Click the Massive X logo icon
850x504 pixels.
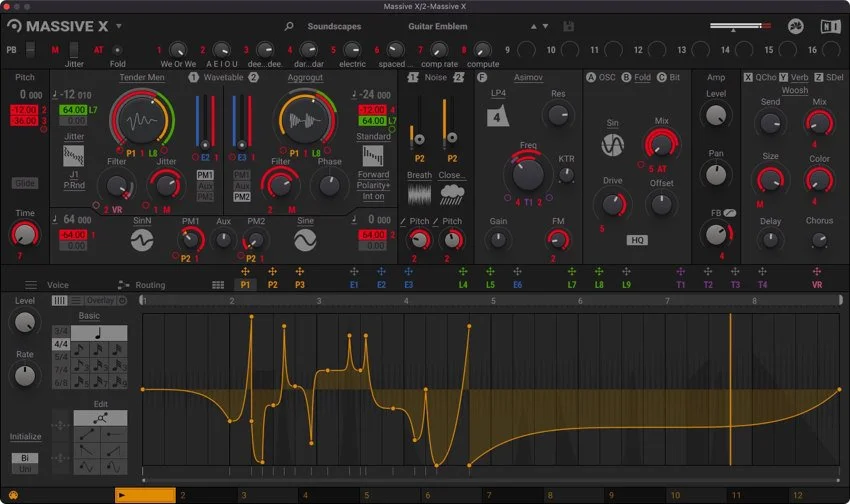tap(14, 26)
